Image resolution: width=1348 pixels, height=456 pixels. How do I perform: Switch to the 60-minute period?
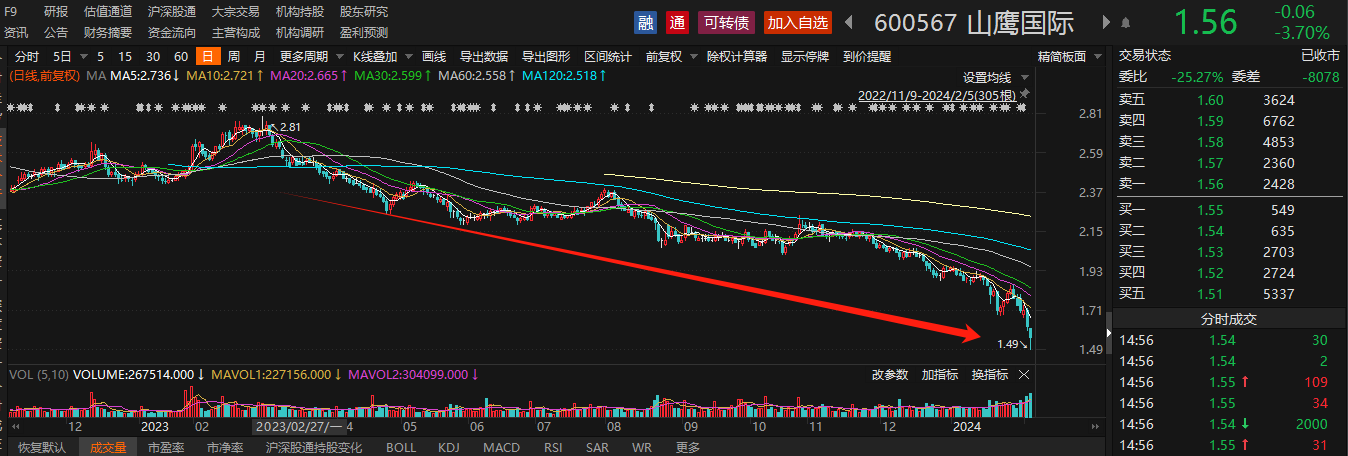click(x=181, y=57)
